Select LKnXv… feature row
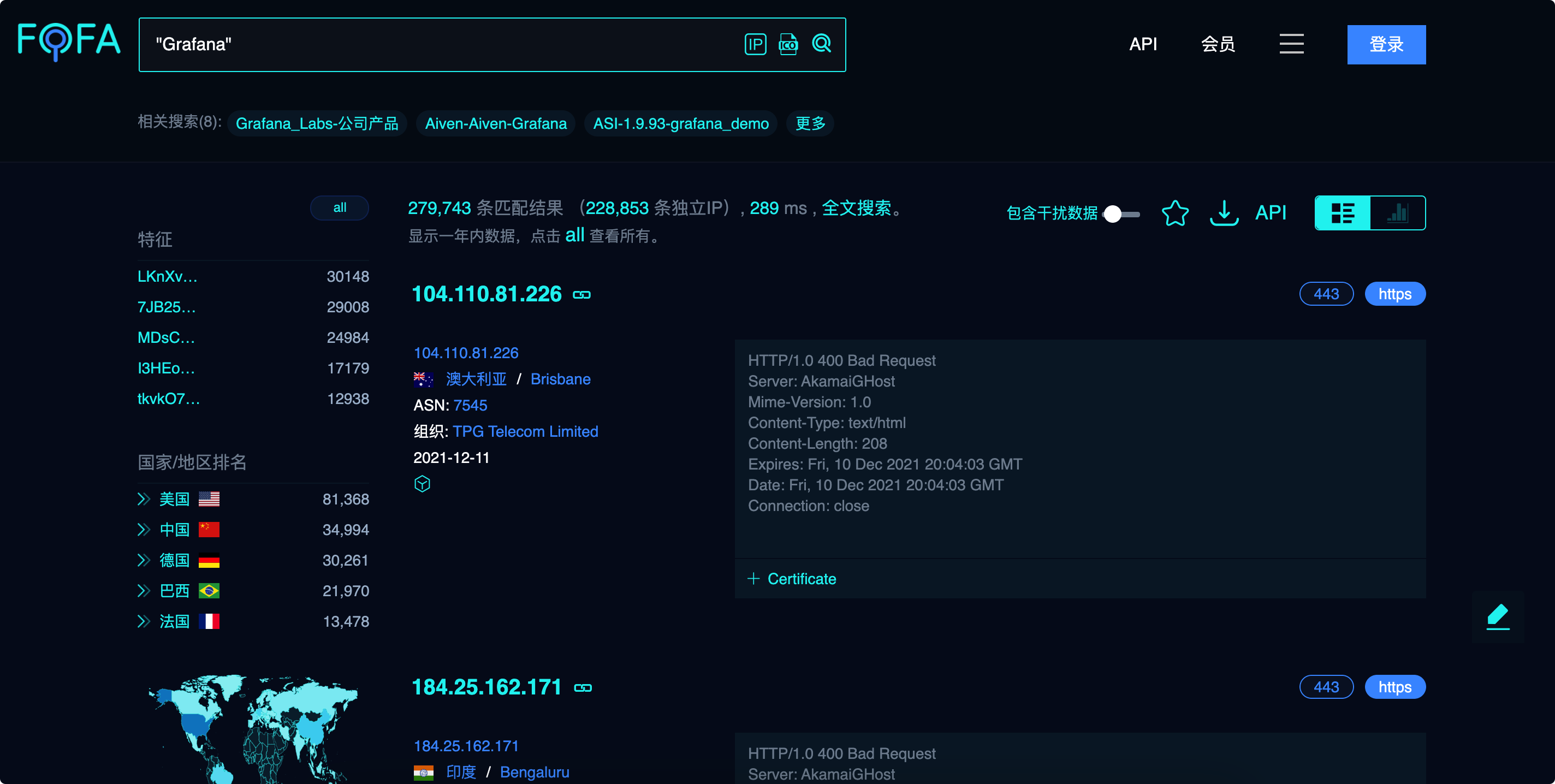 coord(253,276)
